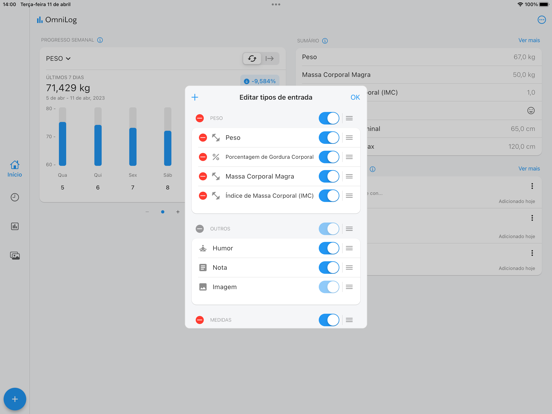This screenshot has height=414, width=552.
Task: Click the refresh cycle icon in chart card
Action: (x=252, y=58)
